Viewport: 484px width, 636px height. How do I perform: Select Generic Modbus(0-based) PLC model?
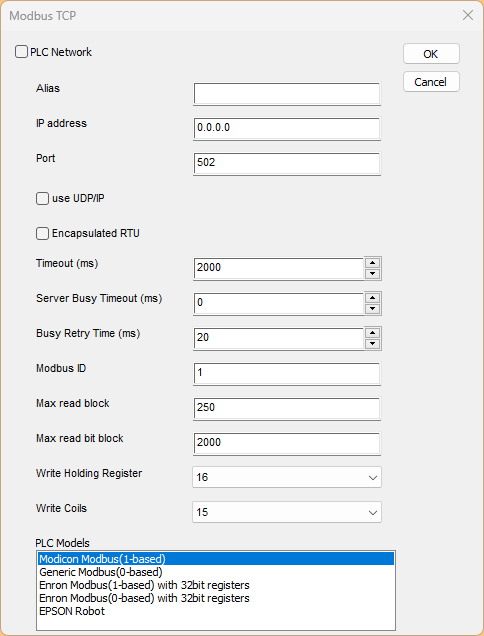pos(101,572)
